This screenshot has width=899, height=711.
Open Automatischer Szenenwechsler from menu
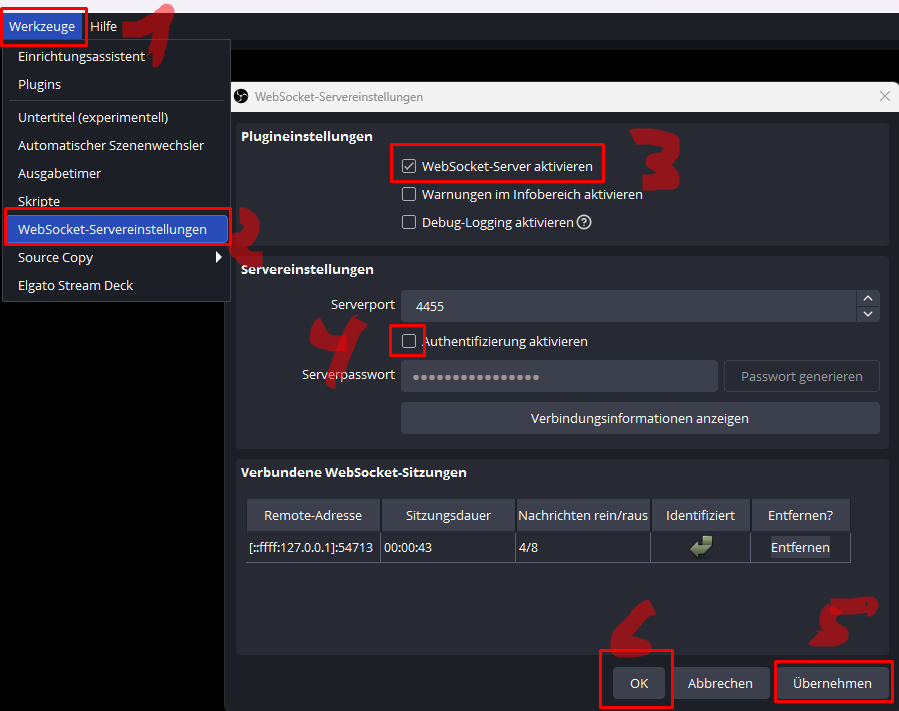111,146
